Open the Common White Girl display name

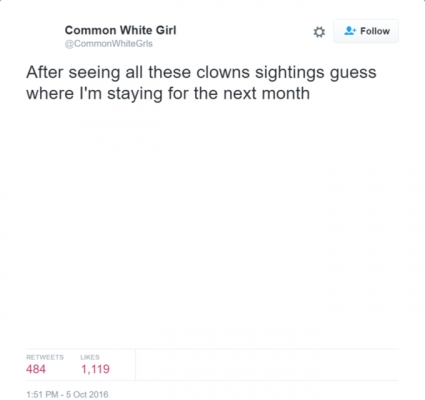point(120,30)
